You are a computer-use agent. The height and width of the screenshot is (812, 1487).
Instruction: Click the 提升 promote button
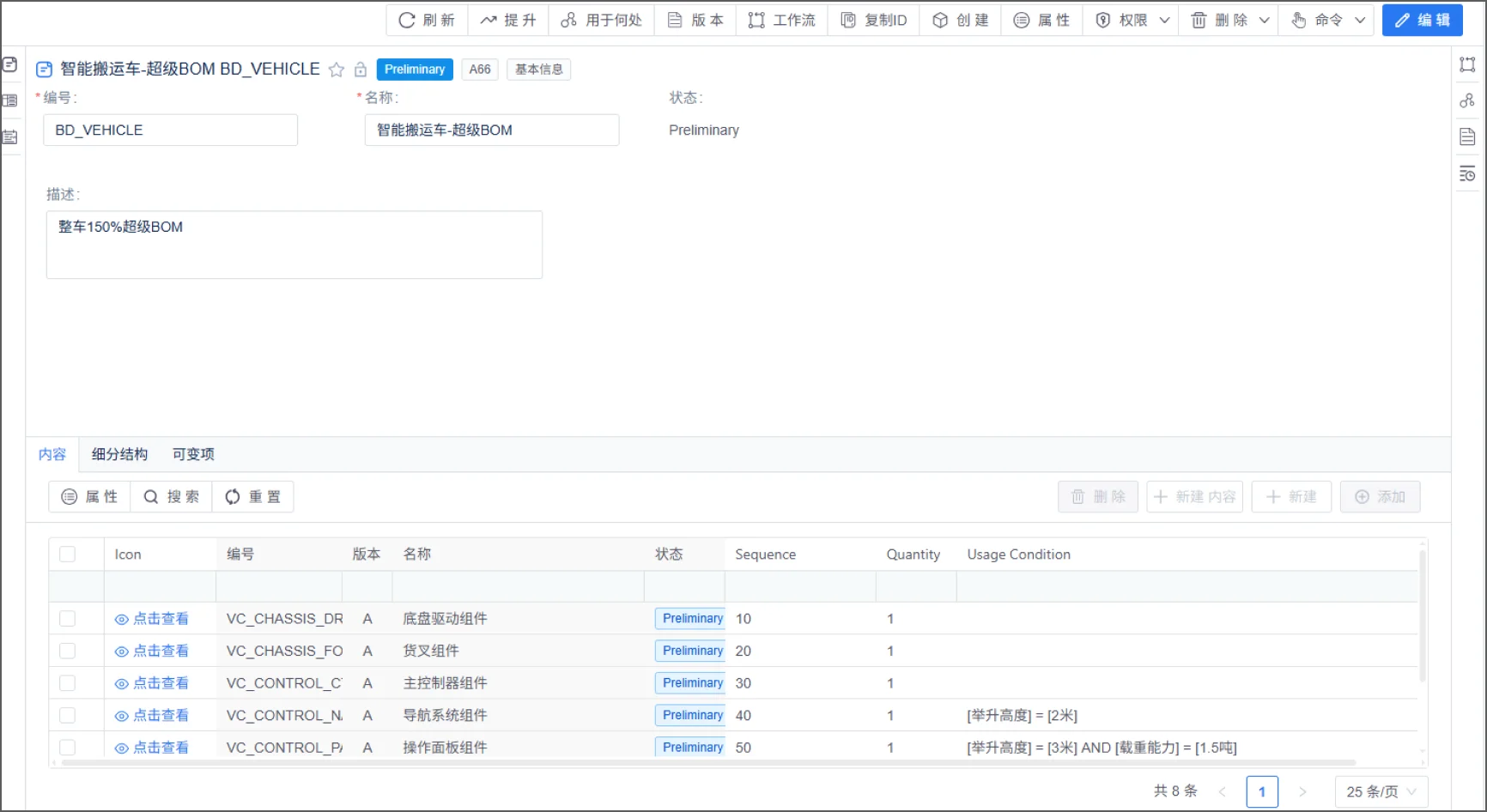click(508, 20)
